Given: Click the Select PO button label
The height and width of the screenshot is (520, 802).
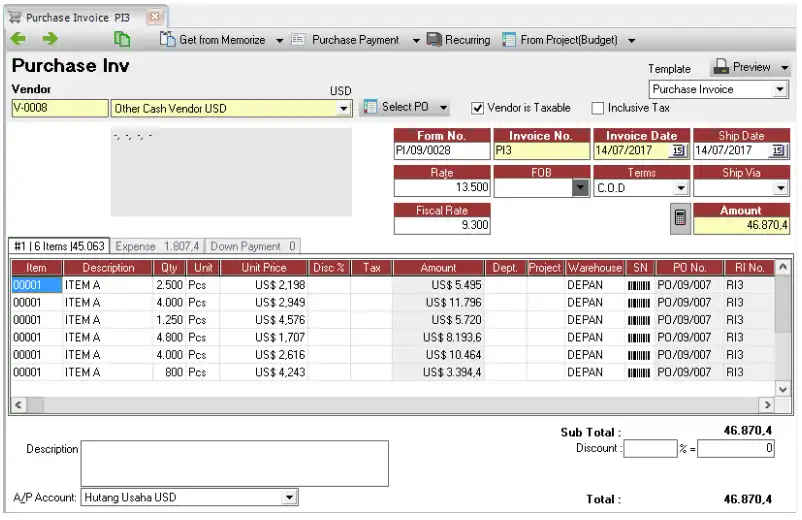Looking at the screenshot, I should (x=405, y=107).
